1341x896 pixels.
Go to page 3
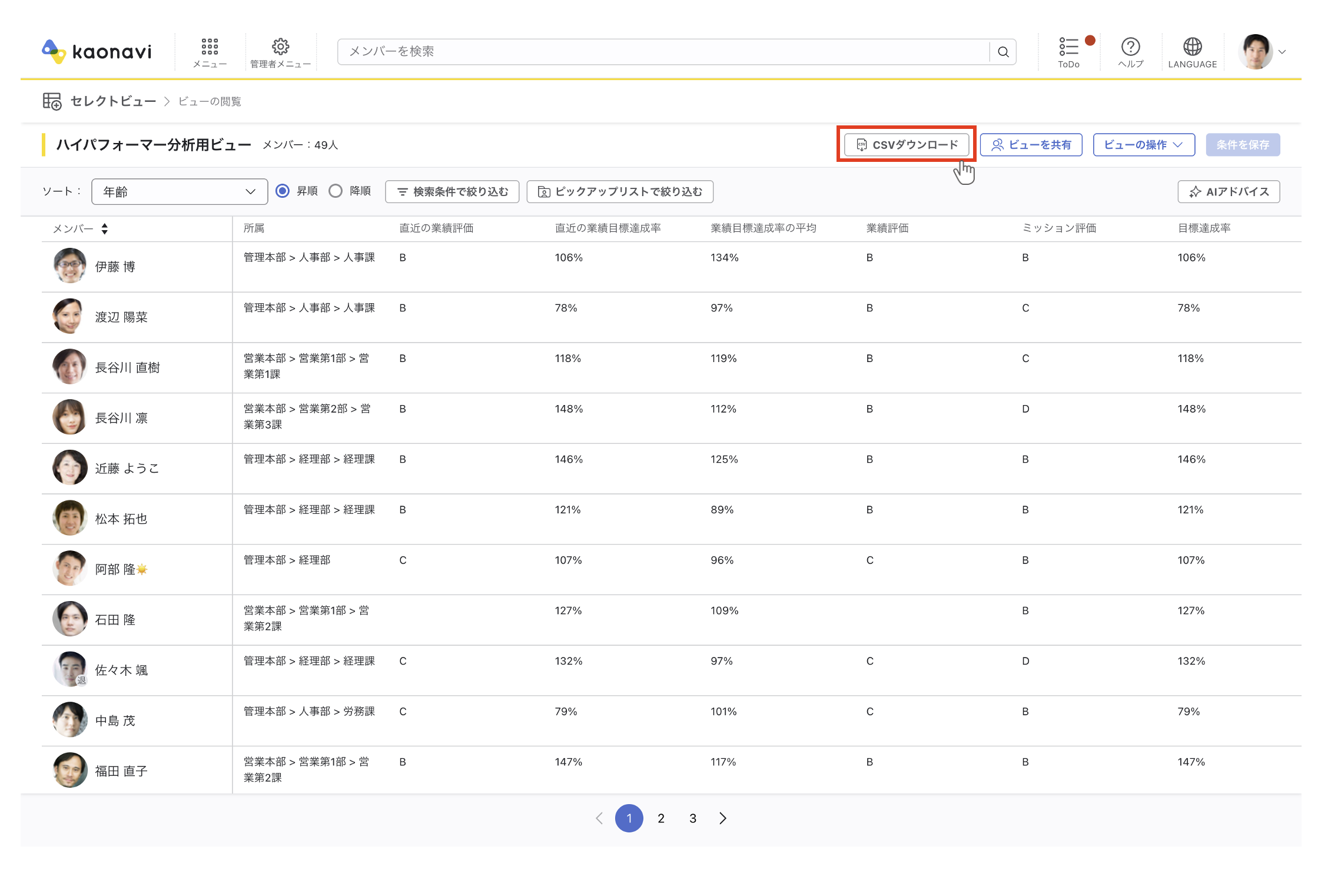pos(693,818)
